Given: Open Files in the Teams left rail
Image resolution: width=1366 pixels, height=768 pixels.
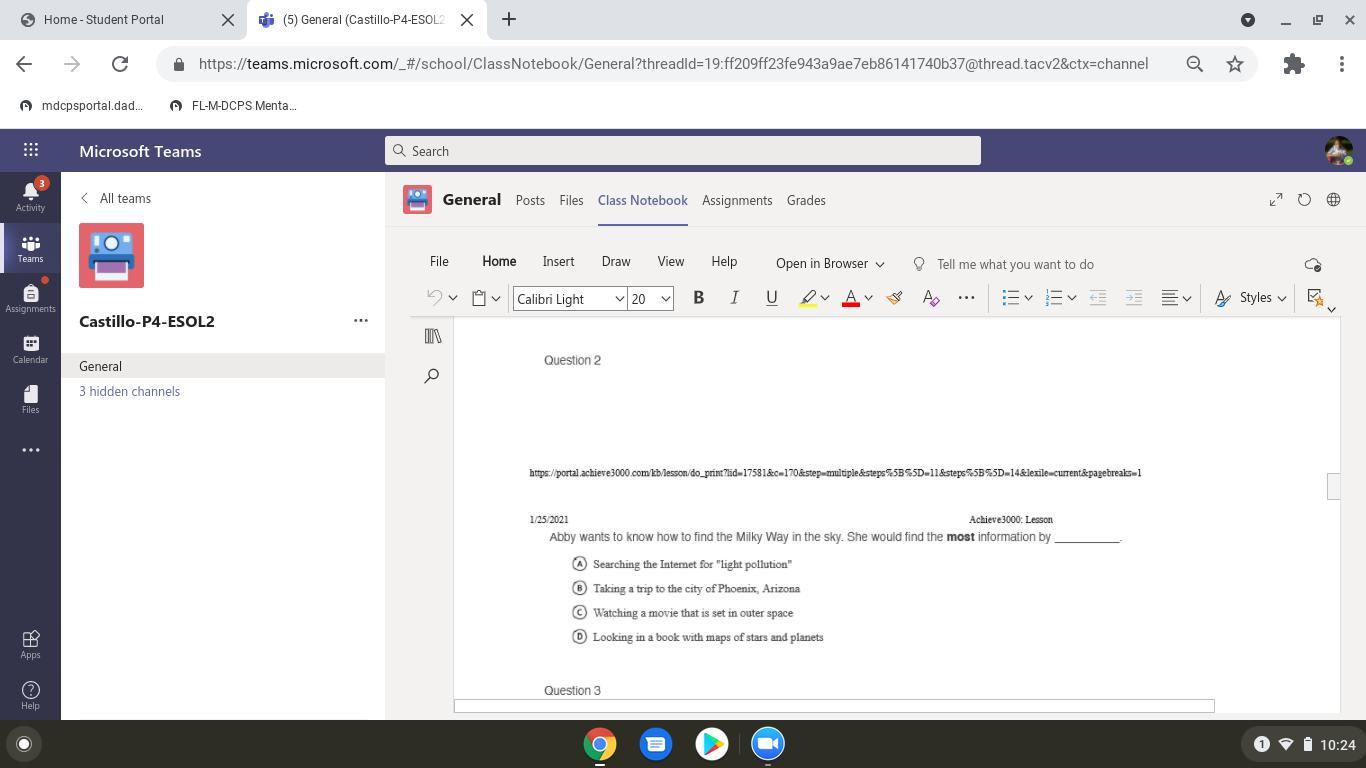Looking at the screenshot, I should (x=30, y=398).
